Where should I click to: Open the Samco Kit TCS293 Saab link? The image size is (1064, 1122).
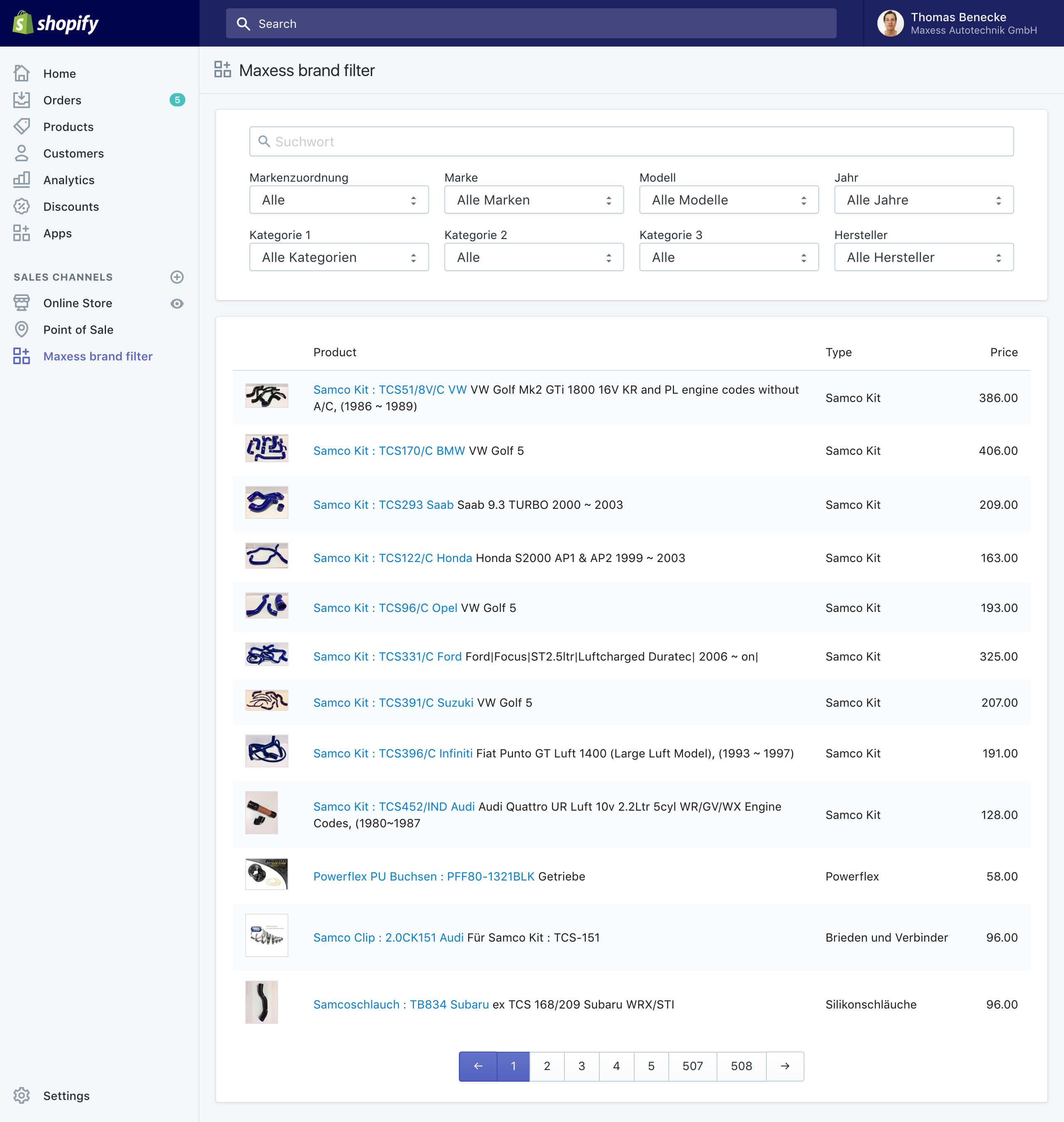coord(383,505)
